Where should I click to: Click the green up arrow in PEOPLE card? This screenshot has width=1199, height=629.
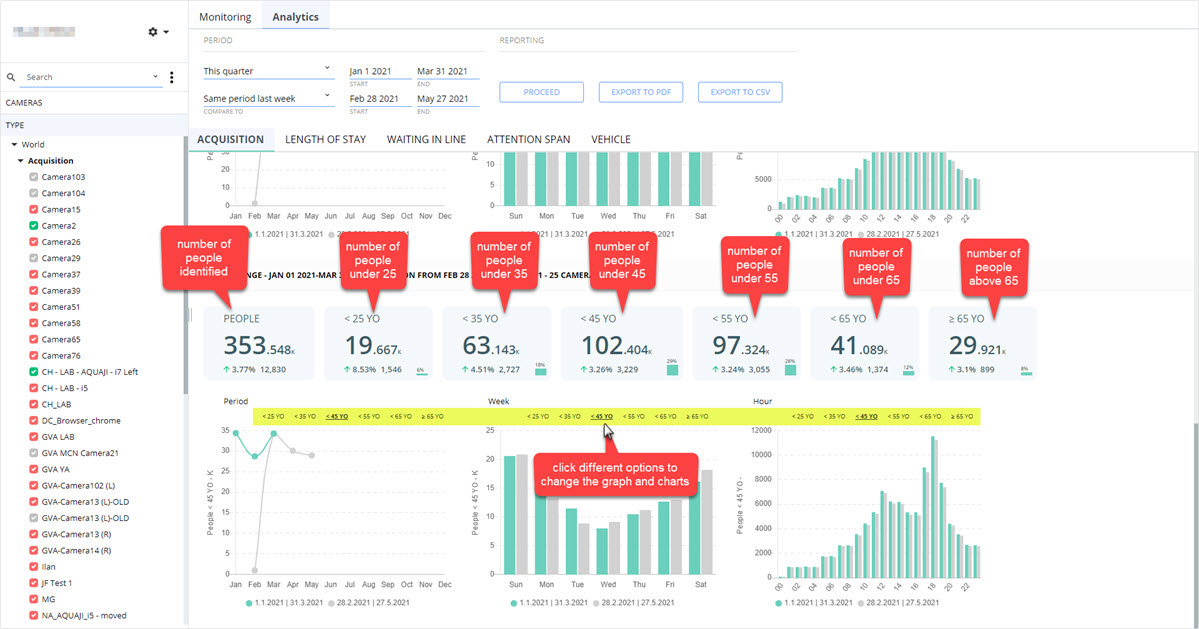tap(226, 369)
